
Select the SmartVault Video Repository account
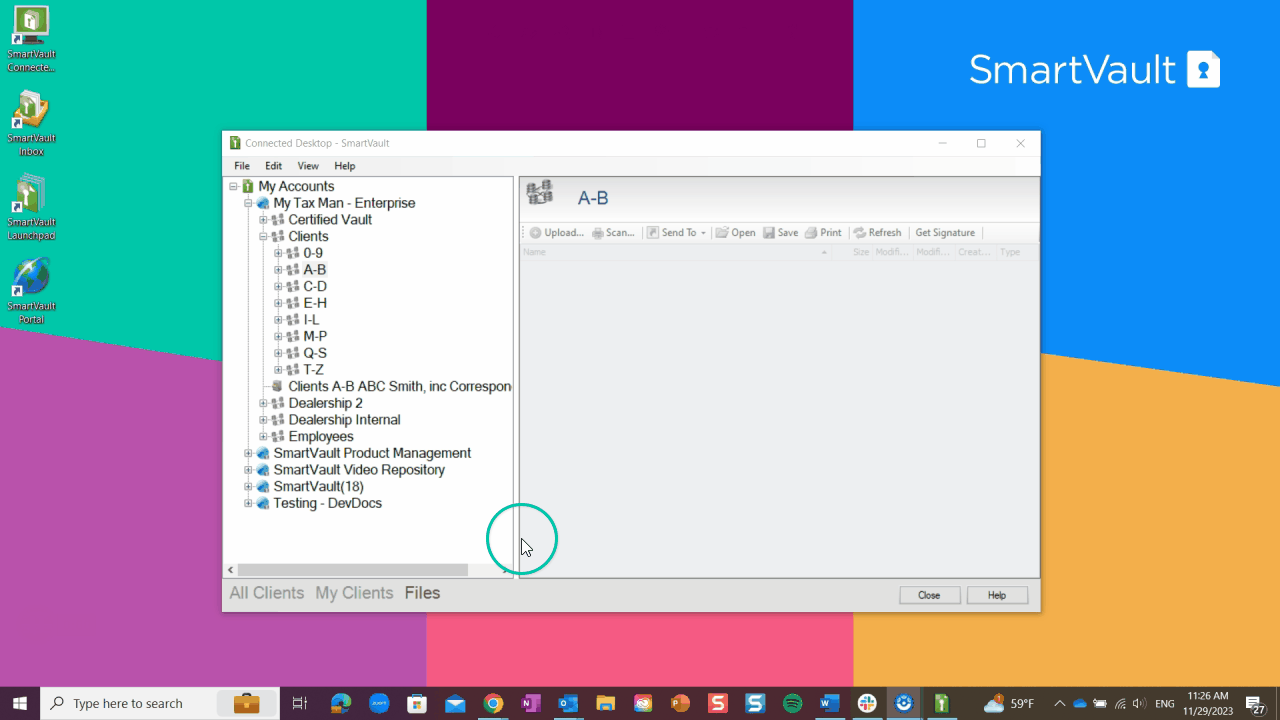pos(359,470)
